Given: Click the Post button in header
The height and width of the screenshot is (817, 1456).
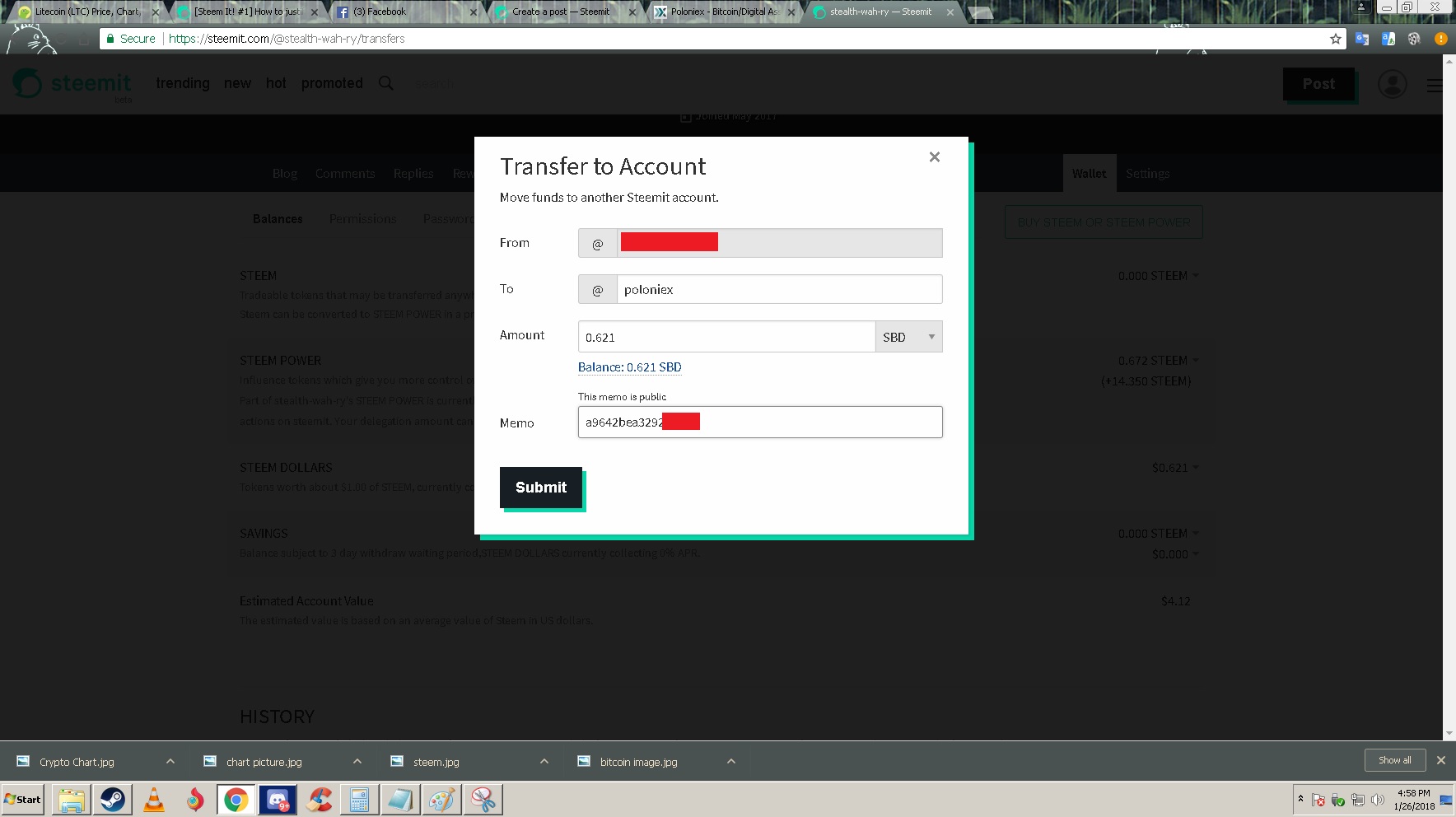Looking at the screenshot, I should 1318,84.
